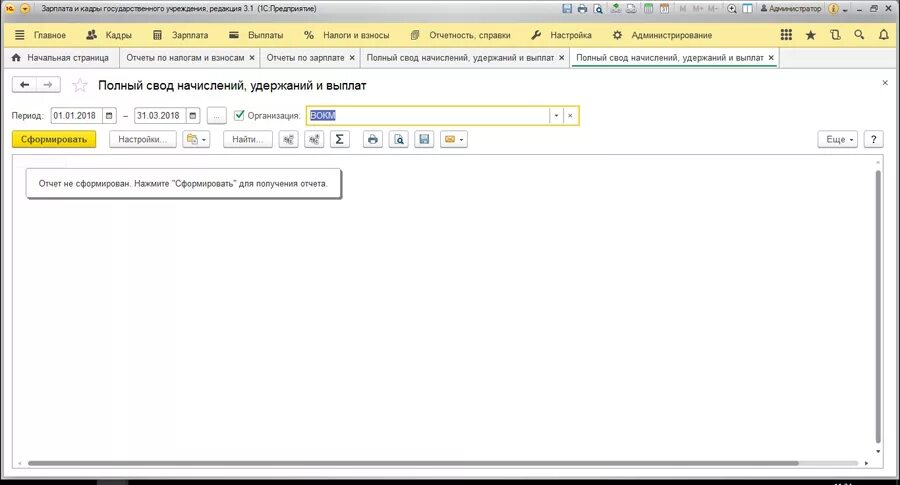
Task: Open print preview from the title bar
Action: pyautogui.click(x=598, y=9)
